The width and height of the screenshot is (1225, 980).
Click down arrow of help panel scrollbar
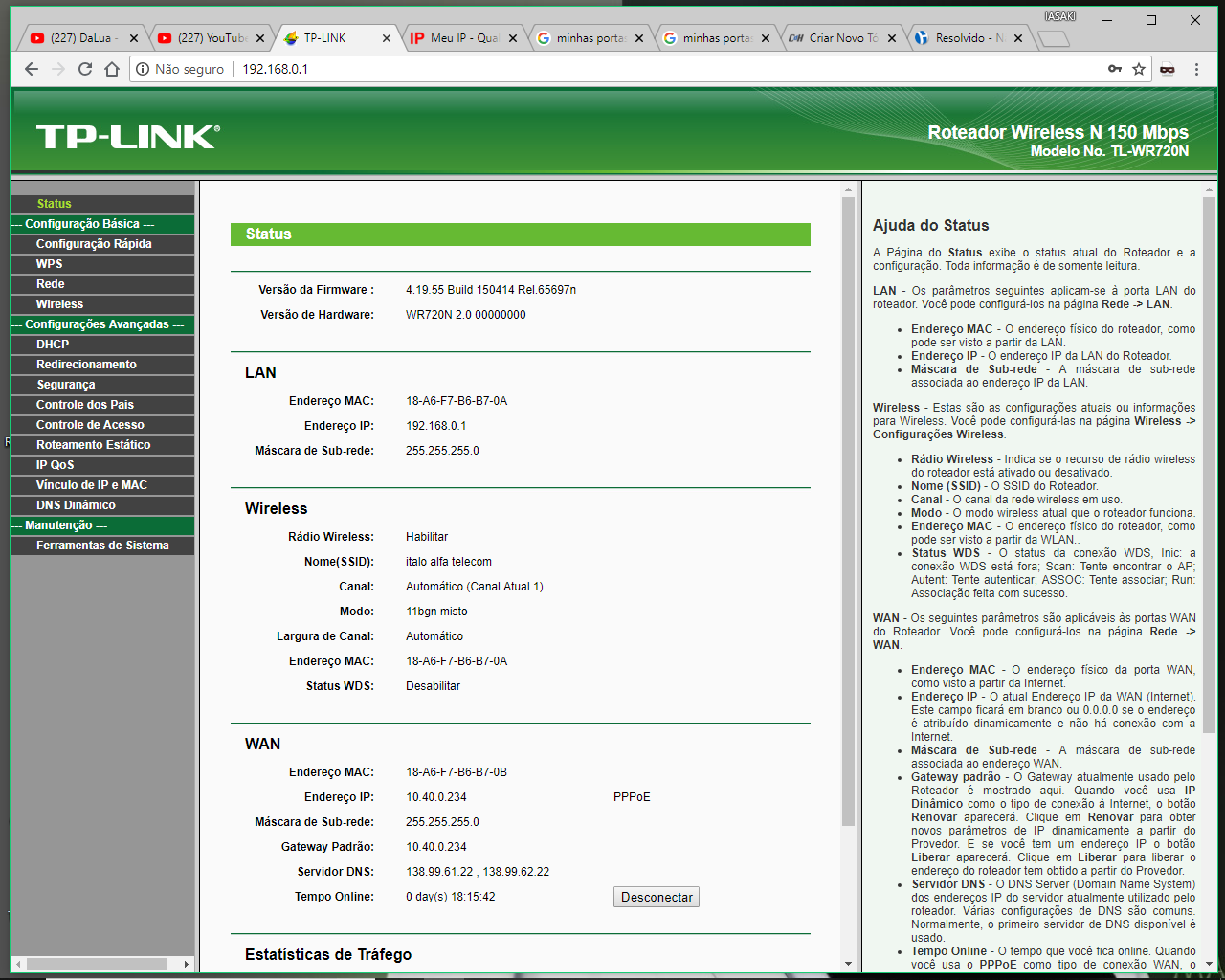[x=1210, y=965]
